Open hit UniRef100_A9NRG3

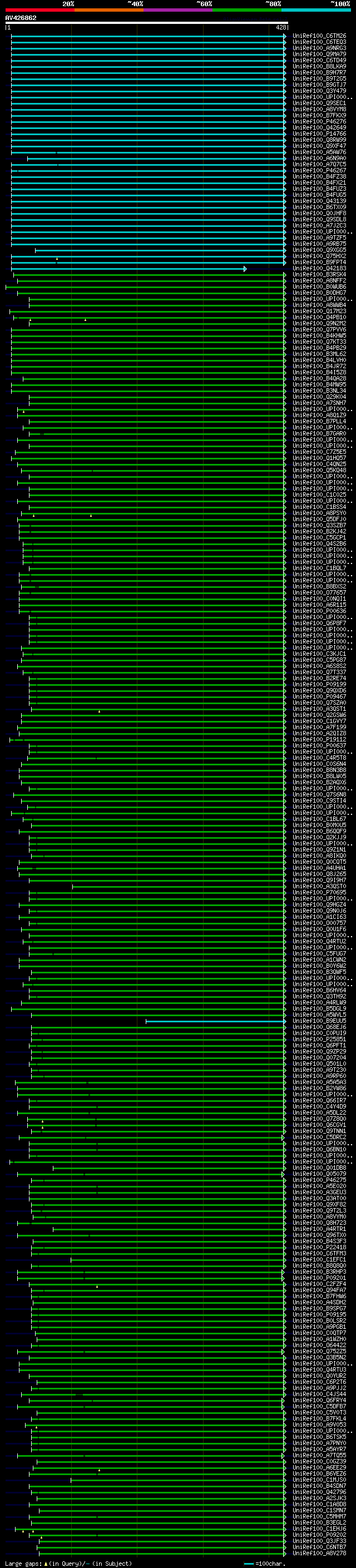319,48
